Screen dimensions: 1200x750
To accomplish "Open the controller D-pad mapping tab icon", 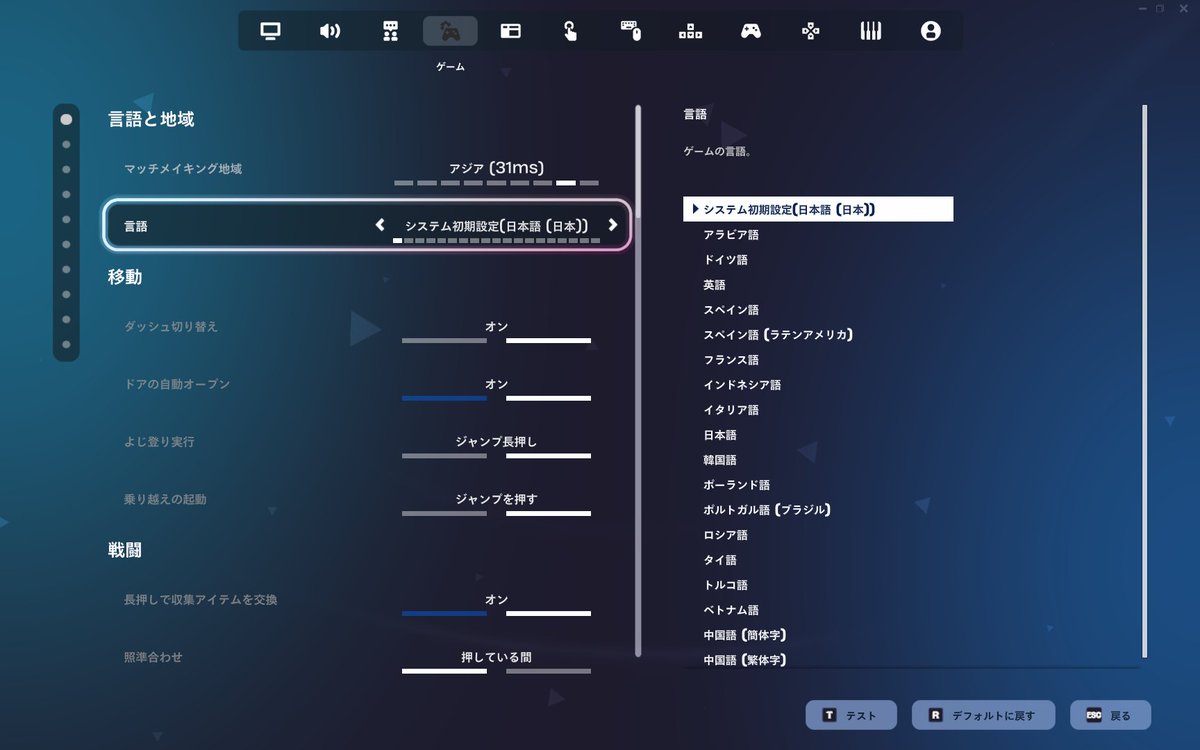I will pos(810,31).
